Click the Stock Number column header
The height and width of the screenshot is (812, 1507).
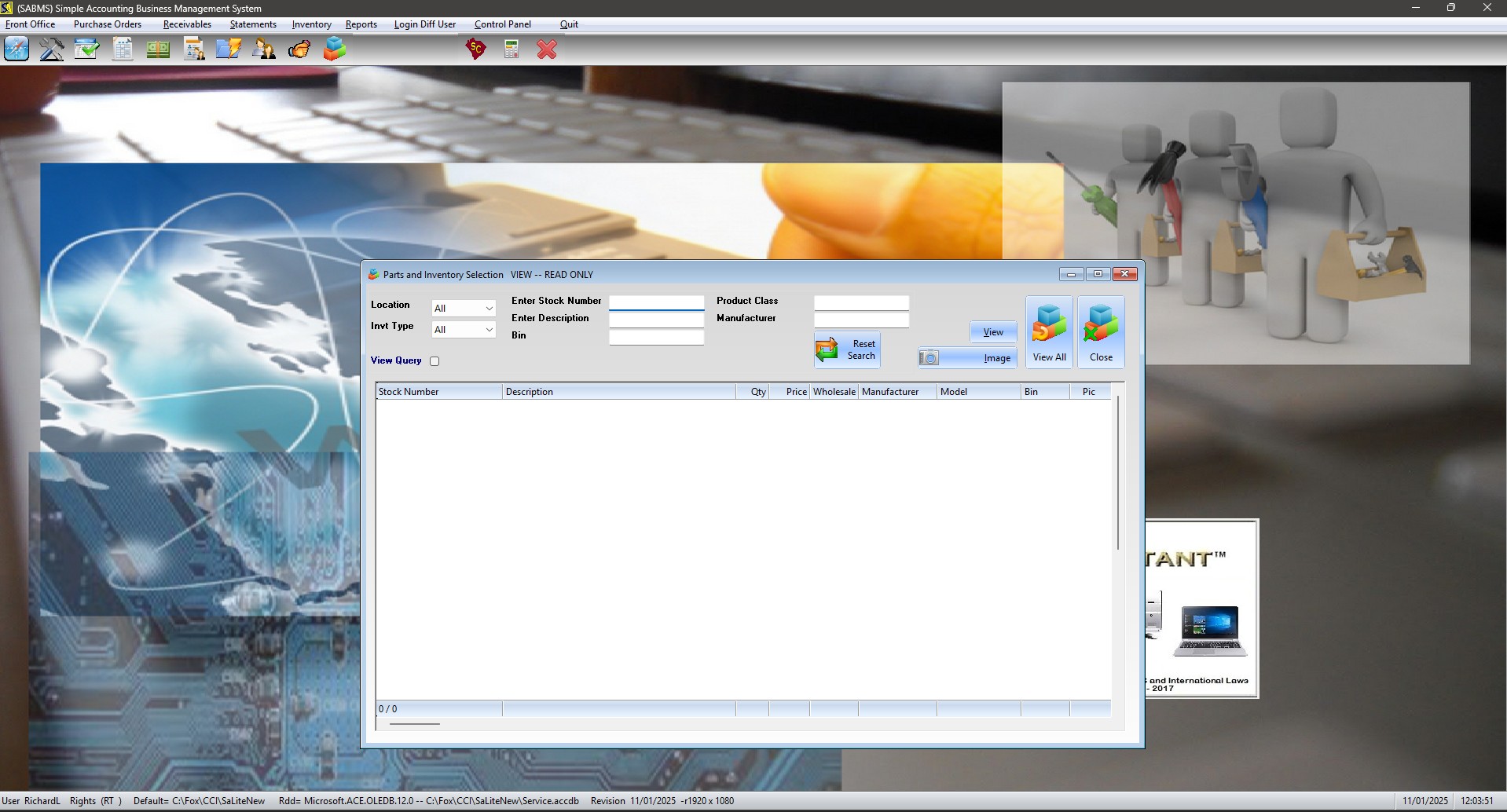[439, 391]
